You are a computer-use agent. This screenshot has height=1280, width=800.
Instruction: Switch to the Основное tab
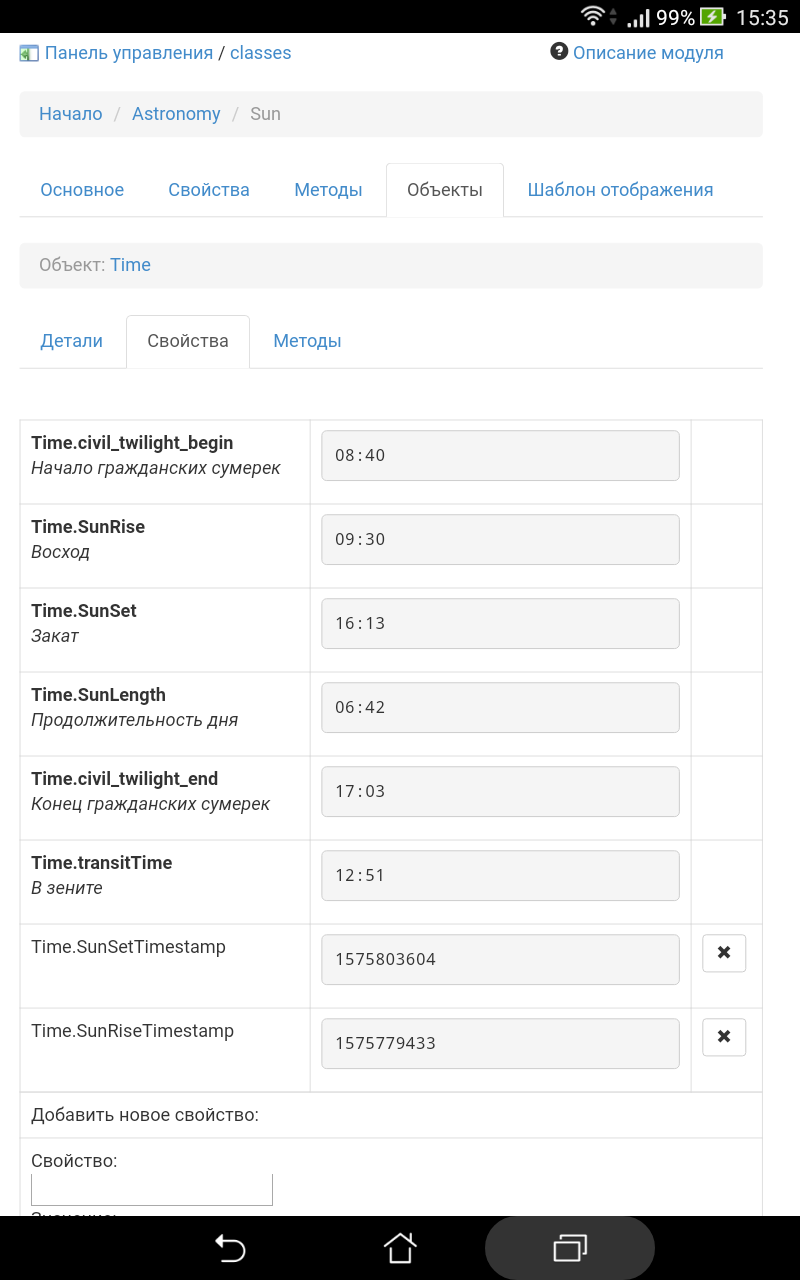[81, 189]
